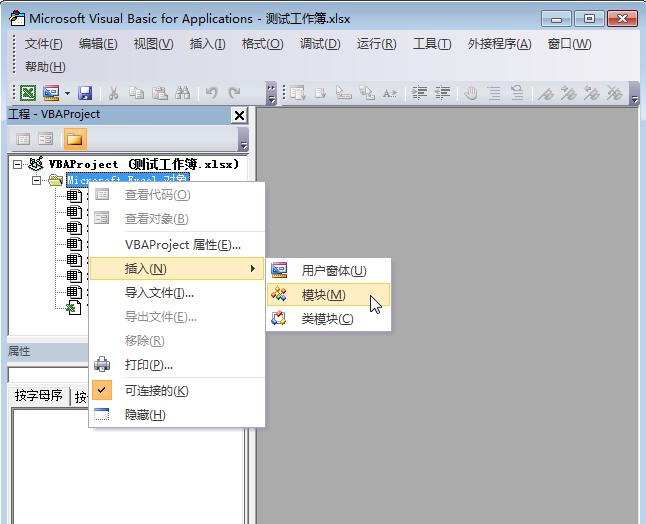Close the 工程 - VBAProject panel
646x524 pixels.
pyautogui.click(x=239, y=116)
